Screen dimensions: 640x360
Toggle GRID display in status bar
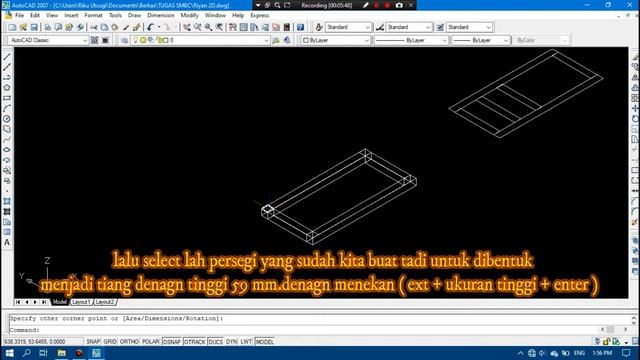[x=110, y=342]
